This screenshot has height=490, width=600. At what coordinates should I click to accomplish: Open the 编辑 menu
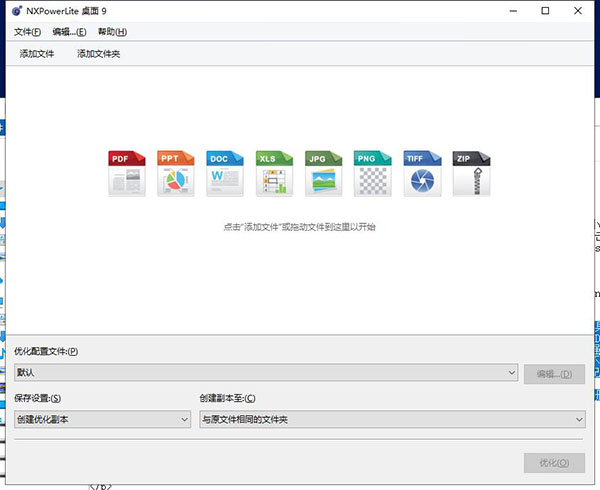coord(69,32)
